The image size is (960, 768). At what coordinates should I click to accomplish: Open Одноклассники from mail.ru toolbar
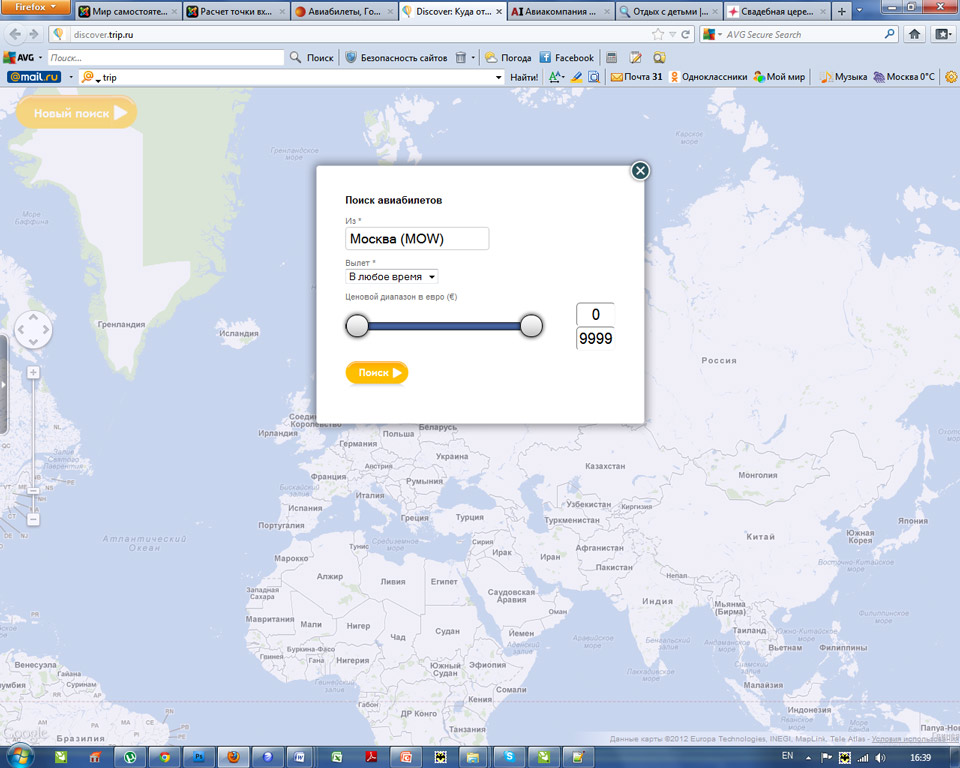(x=708, y=77)
